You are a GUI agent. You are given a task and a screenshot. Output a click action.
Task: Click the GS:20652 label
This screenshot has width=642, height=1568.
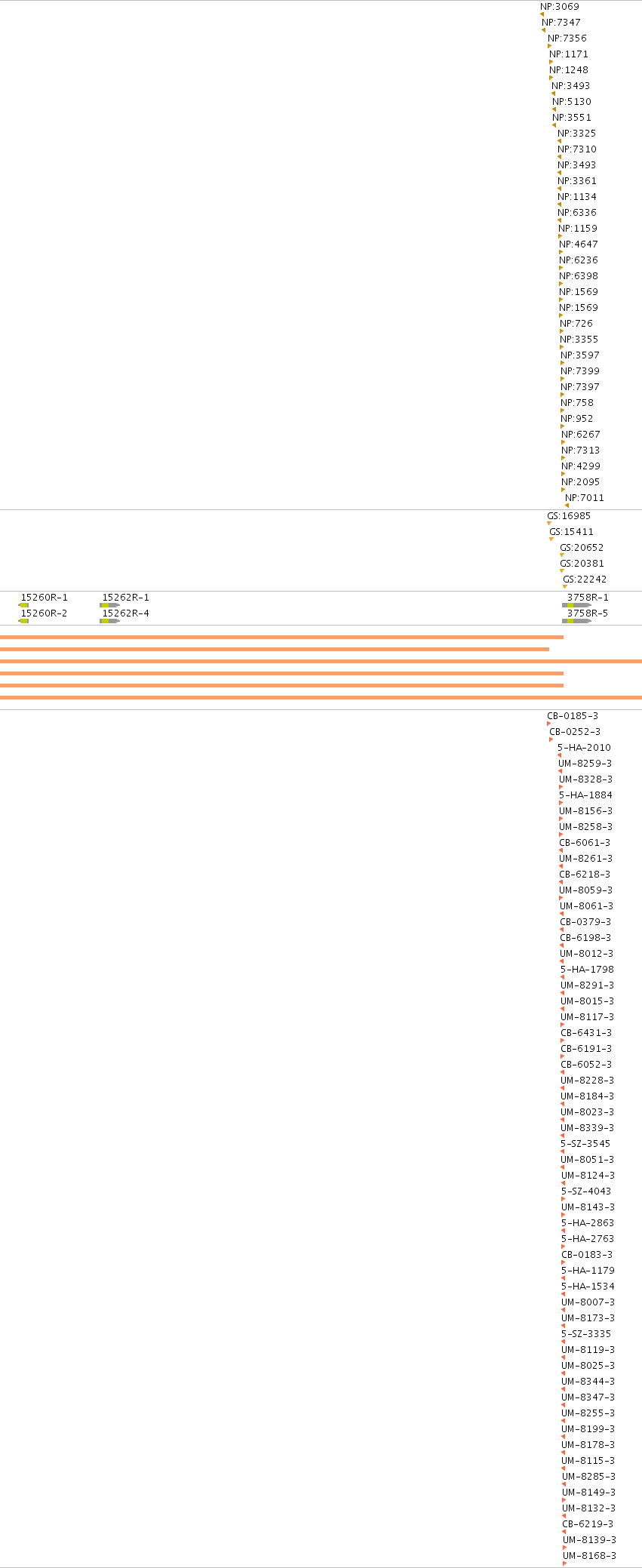point(582,548)
